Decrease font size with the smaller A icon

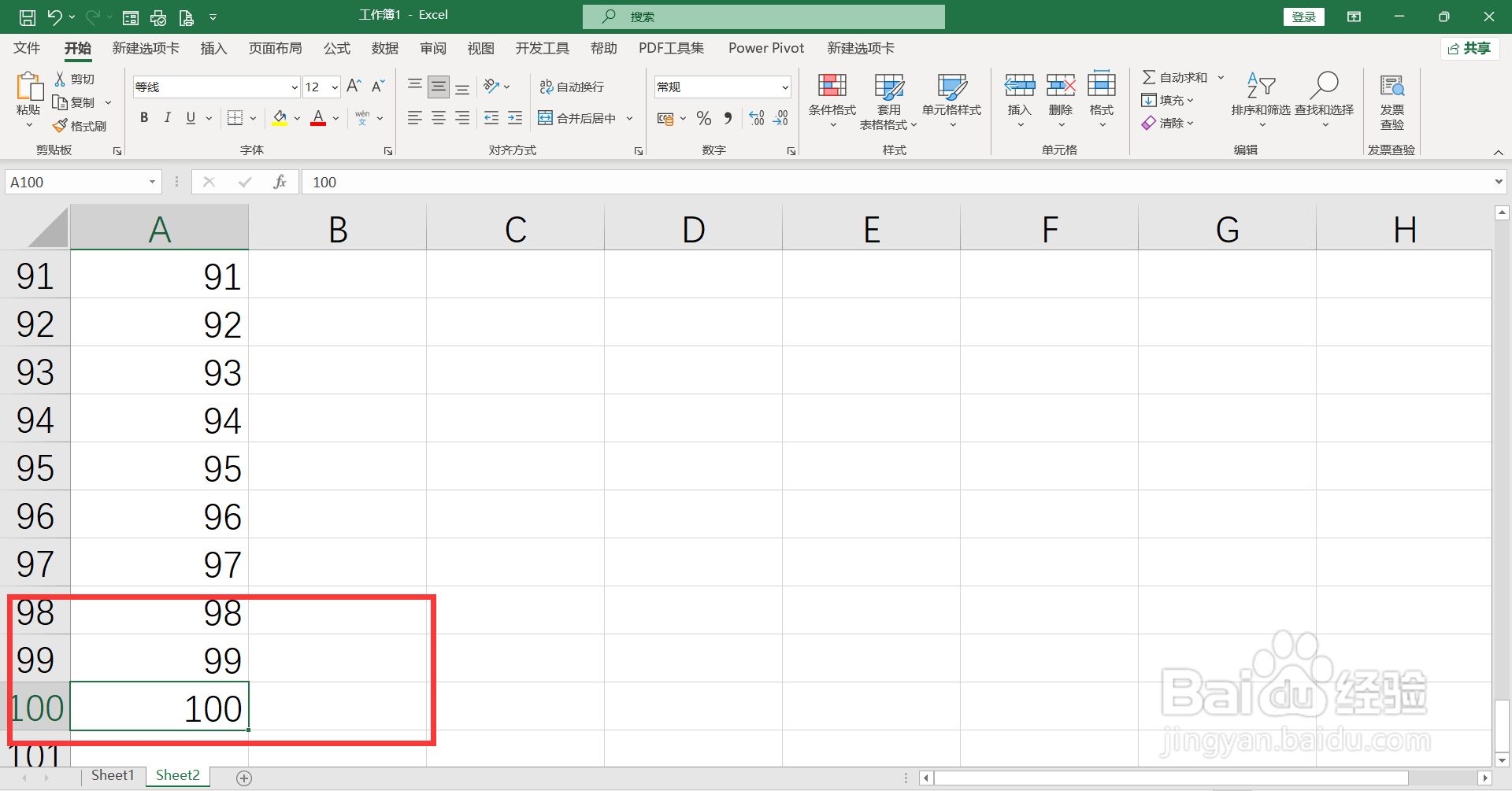[x=378, y=86]
